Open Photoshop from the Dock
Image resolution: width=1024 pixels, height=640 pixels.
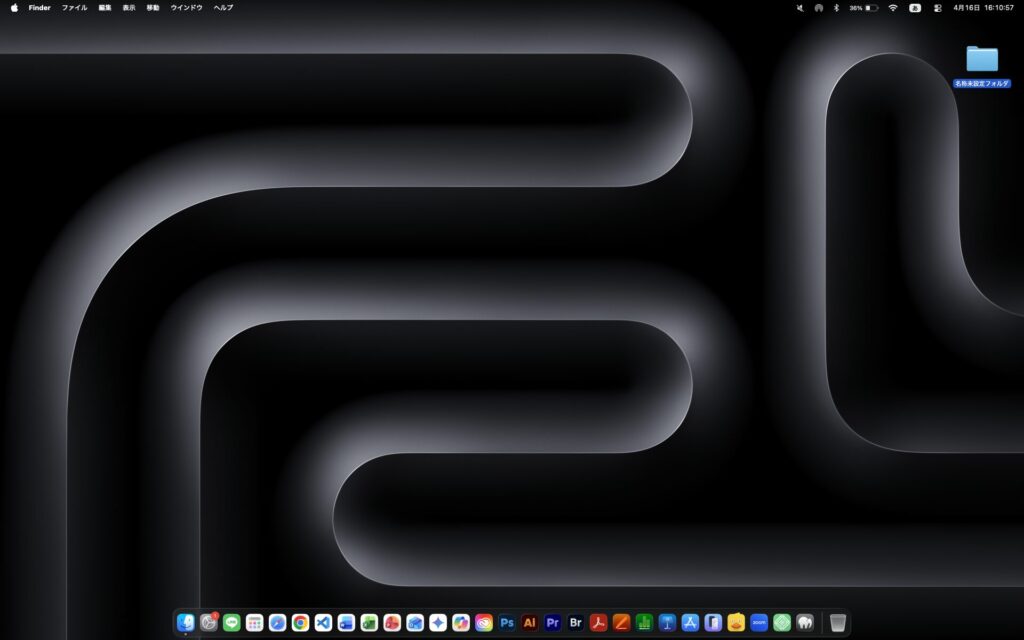pos(506,623)
